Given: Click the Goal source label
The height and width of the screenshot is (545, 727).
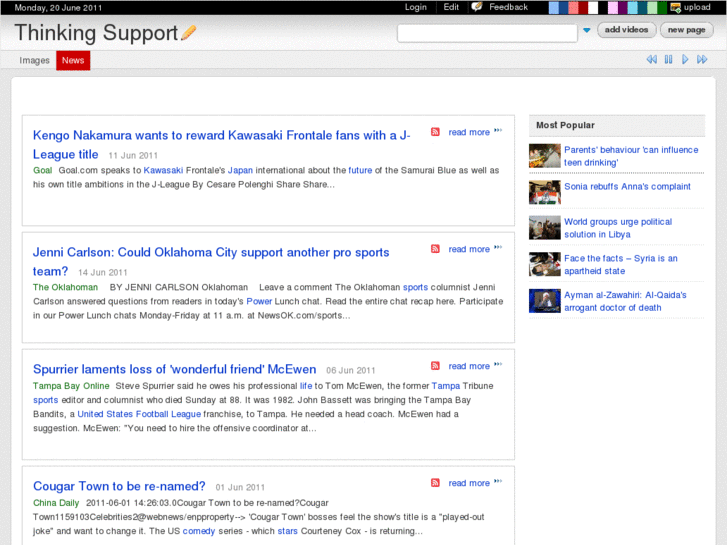Looking at the screenshot, I should (43, 170).
